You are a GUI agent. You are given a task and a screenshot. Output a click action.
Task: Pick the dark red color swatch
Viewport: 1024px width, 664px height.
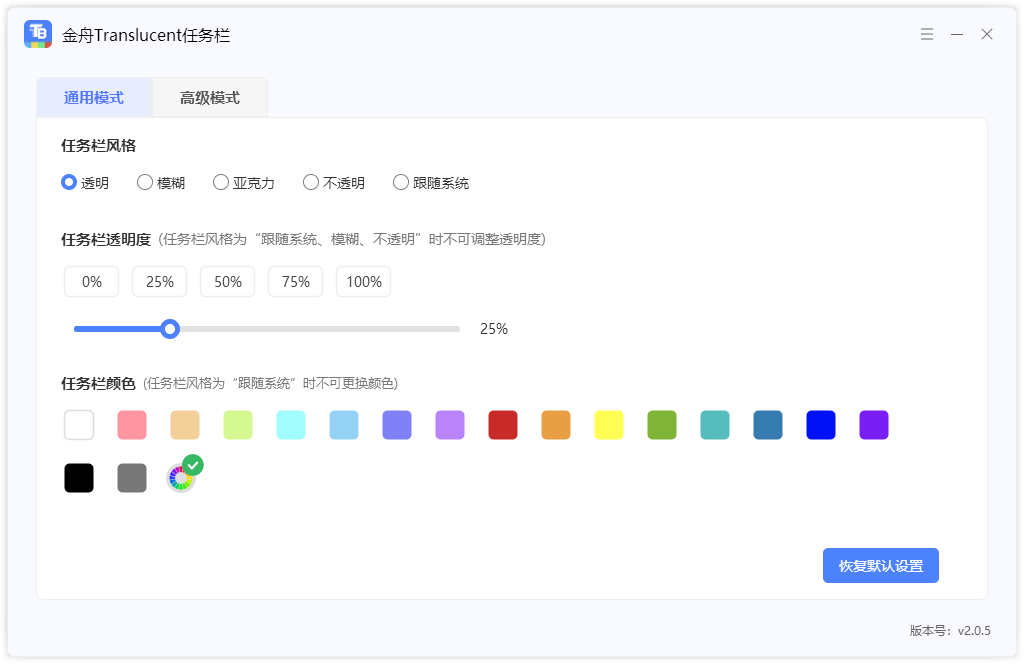coord(503,425)
